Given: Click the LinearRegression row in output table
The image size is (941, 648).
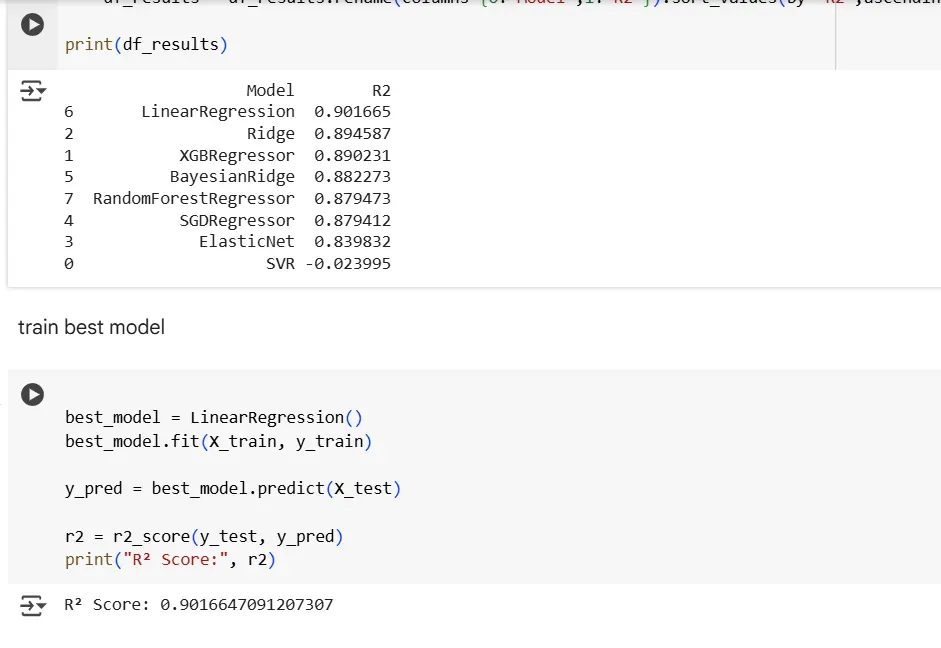Looking at the screenshot, I should pyautogui.click(x=265, y=112).
